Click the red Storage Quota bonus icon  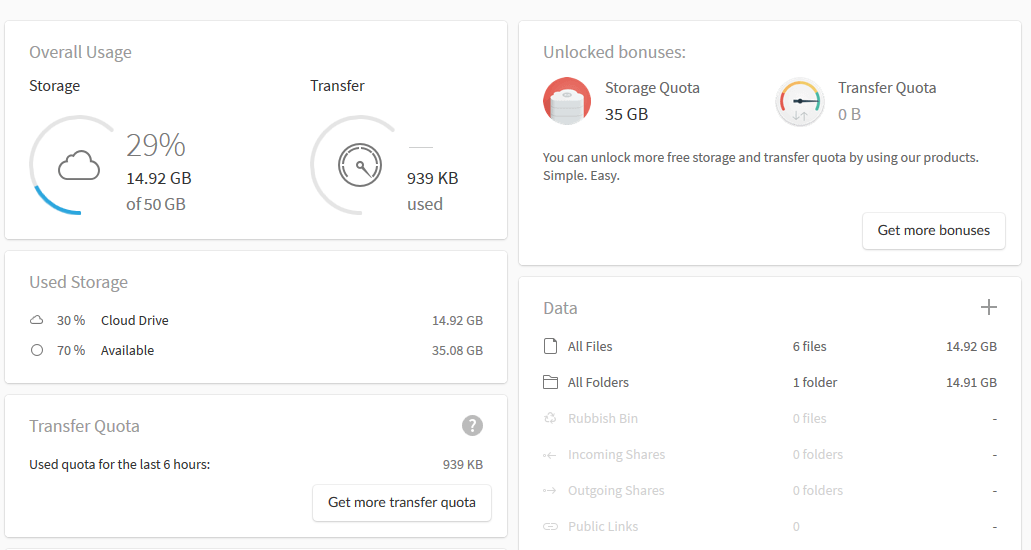pyautogui.click(x=567, y=102)
